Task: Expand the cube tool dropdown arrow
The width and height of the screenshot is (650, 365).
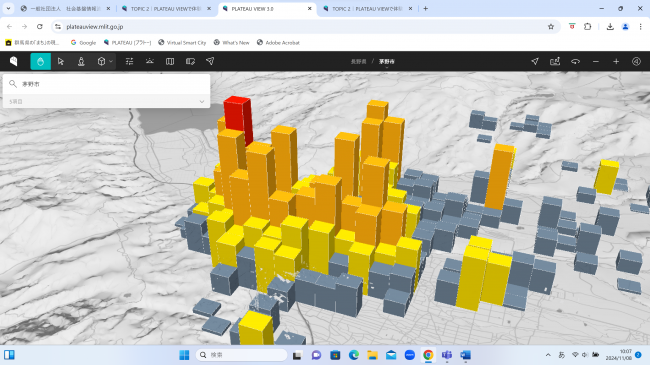Action: point(111,61)
